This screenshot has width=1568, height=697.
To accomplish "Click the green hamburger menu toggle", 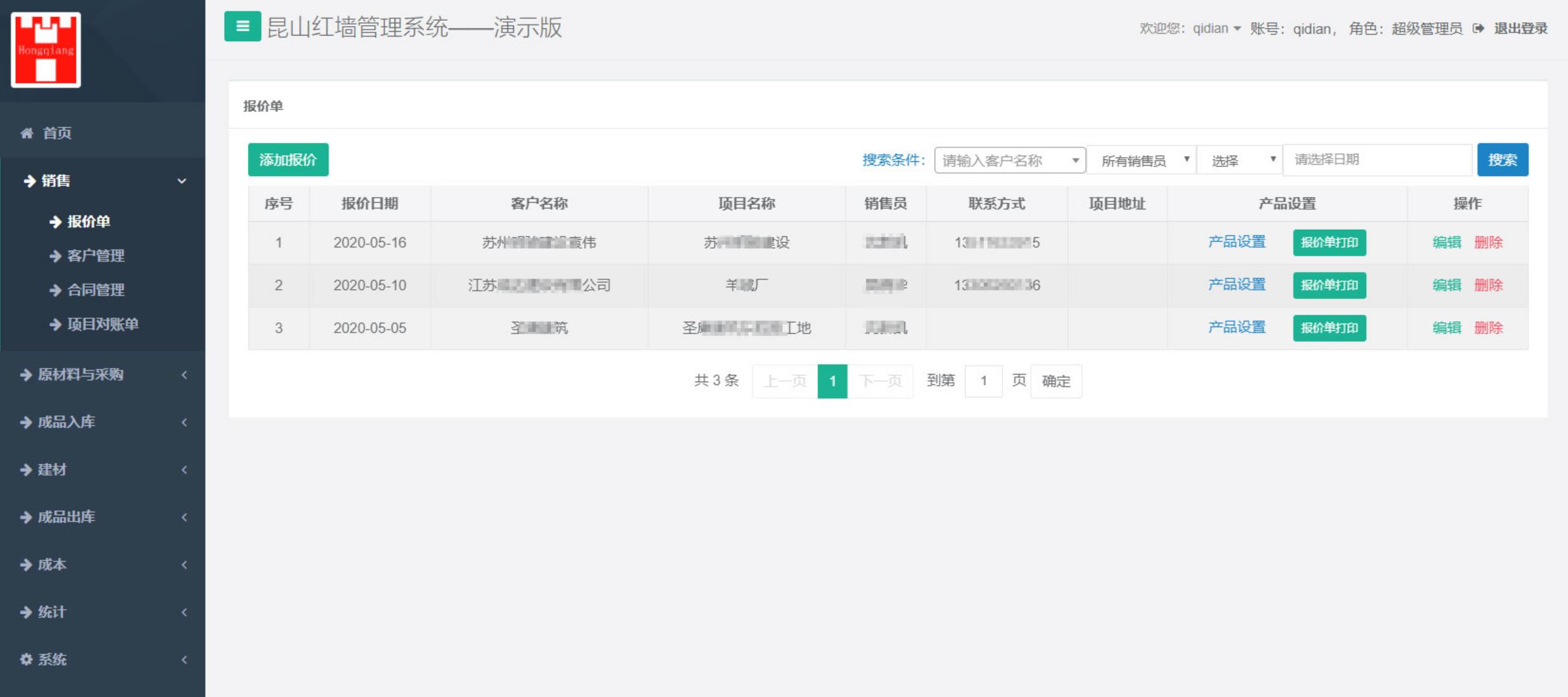I will click(x=242, y=27).
